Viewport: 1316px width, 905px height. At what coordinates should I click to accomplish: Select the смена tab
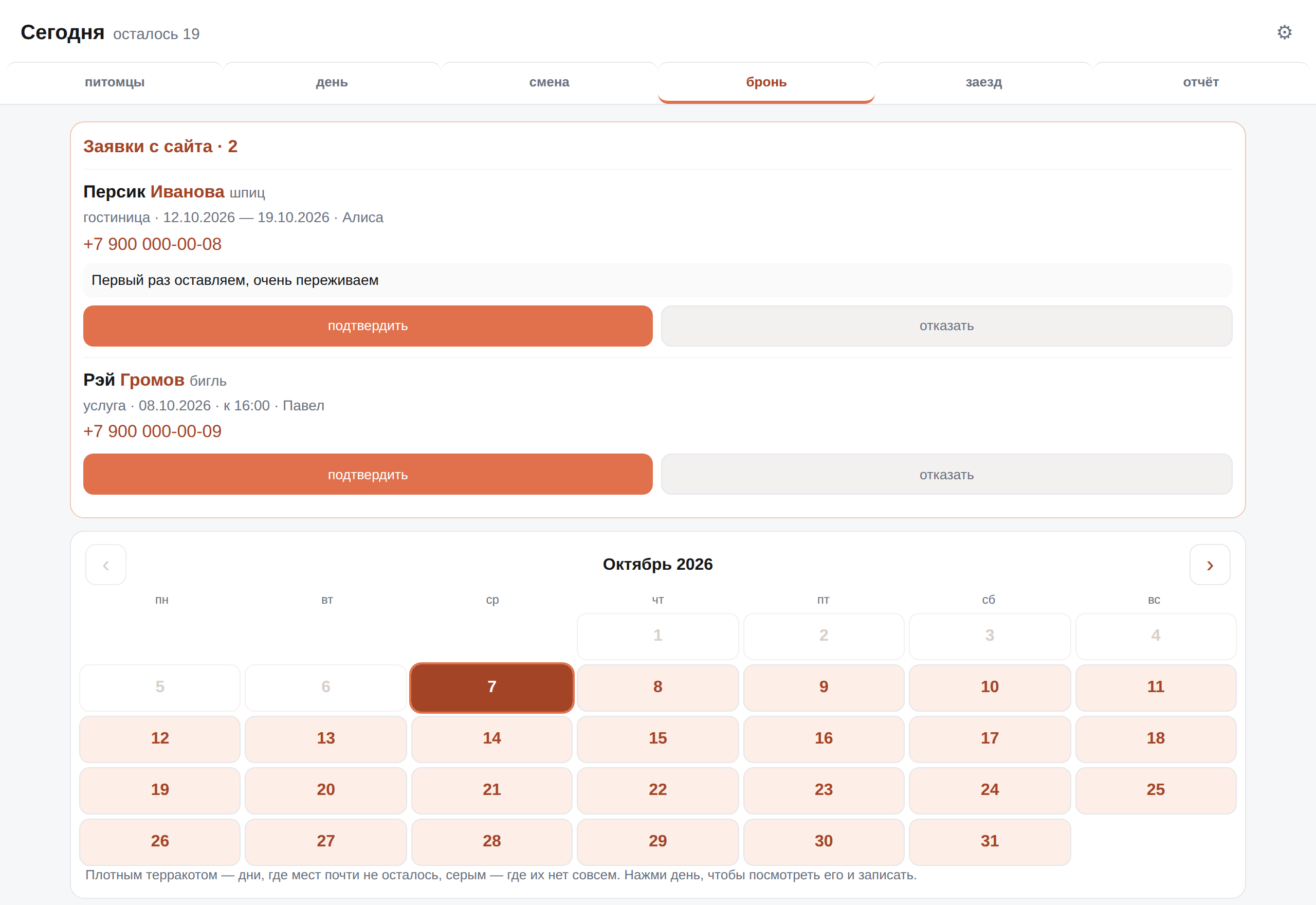point(549,82)
